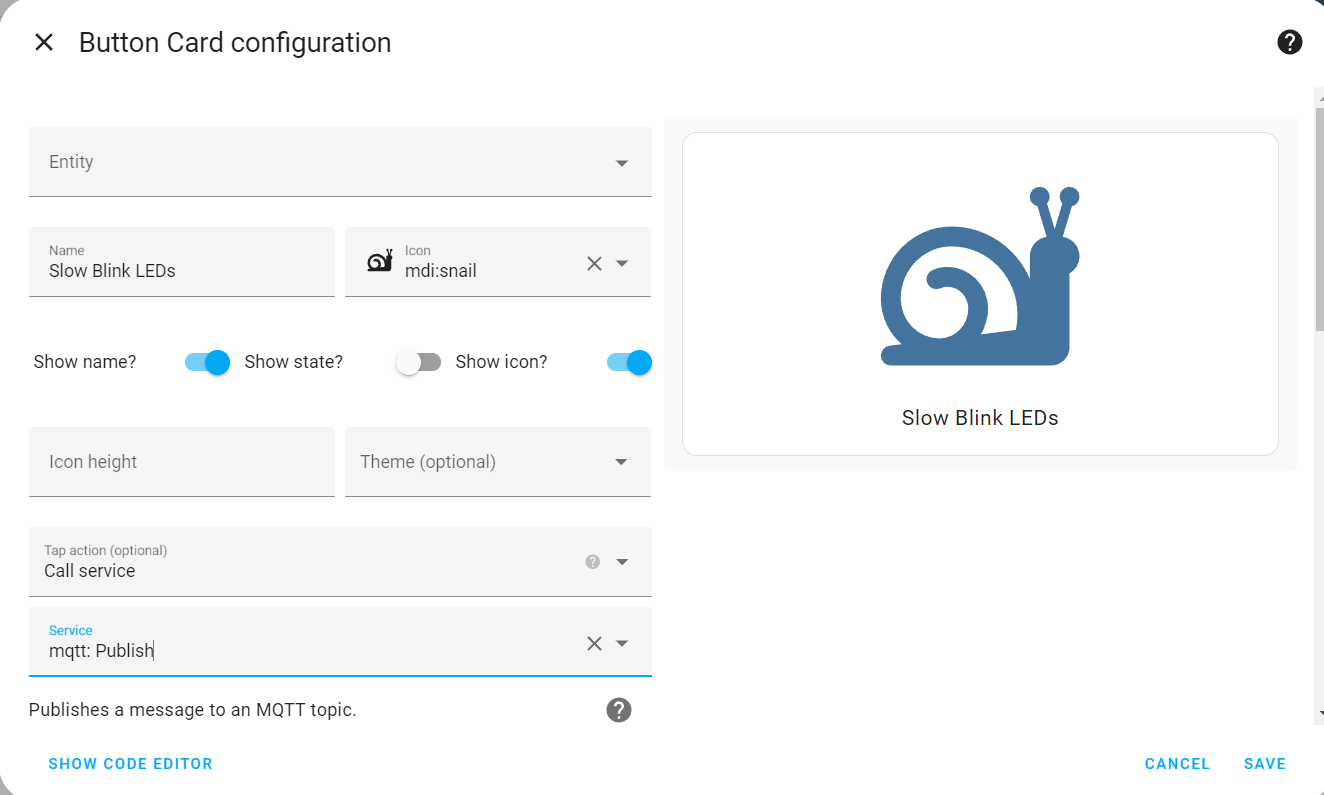Open the Tap action dropdown list
This screenshot has width=1324, height=795.
pyautogui.click(x=622, y=562)
